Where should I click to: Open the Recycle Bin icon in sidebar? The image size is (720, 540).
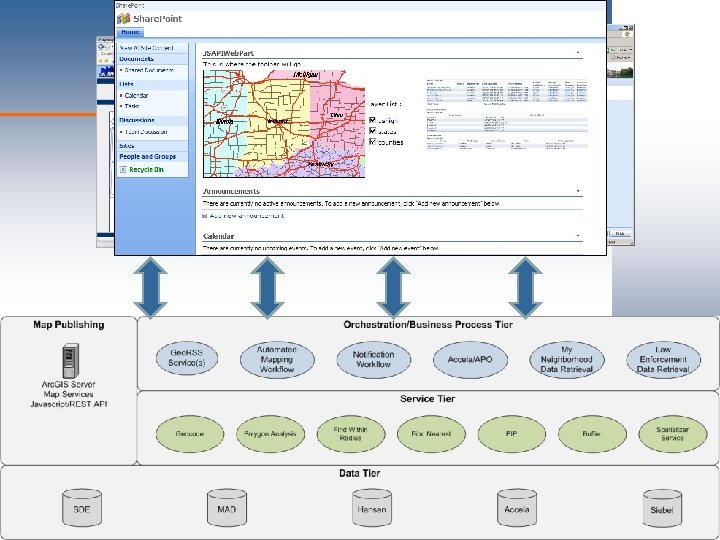pos(123,169)
